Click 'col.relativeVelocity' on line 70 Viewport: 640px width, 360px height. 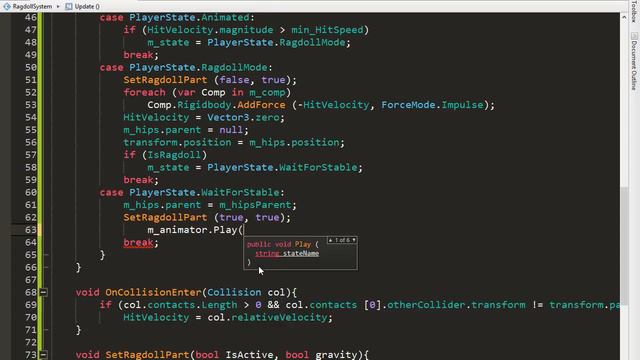click(267, 318)
